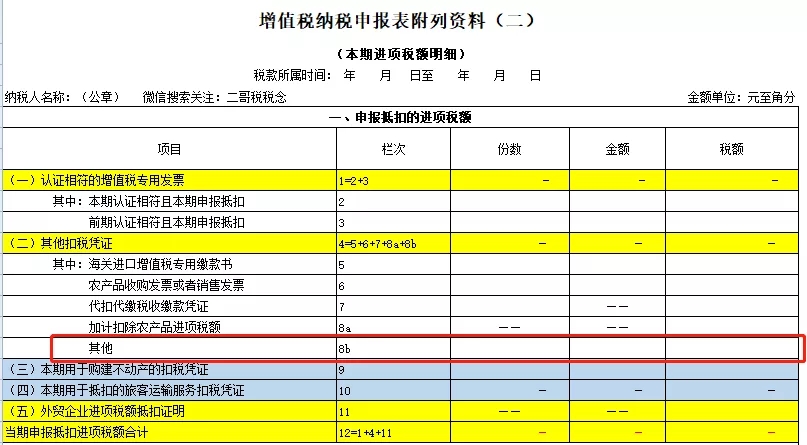Image resolution: width=807 pixels, height=445 pixels.
Task: Click the 金额 cell in row 8b
Action: [x=617, y=348]
